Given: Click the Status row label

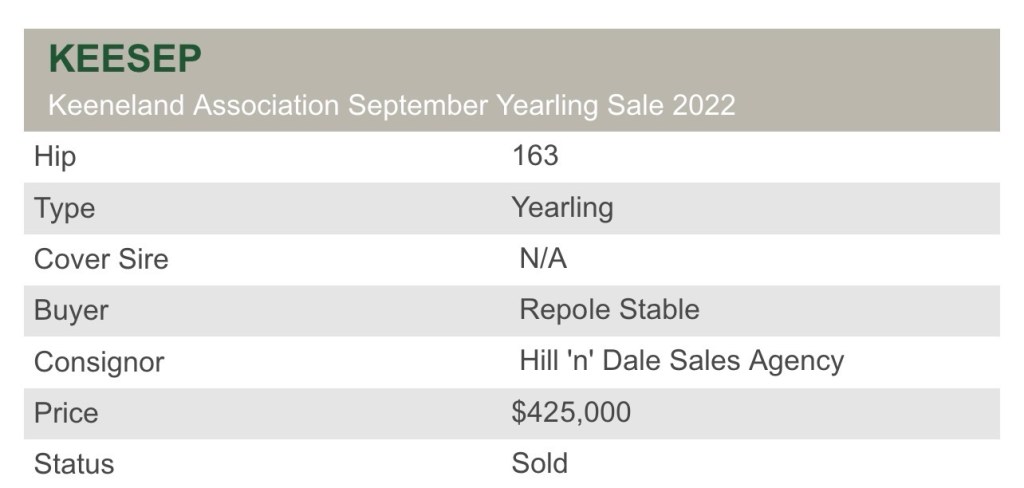Looking at the screenshot, I should click(x=74, y=464).
